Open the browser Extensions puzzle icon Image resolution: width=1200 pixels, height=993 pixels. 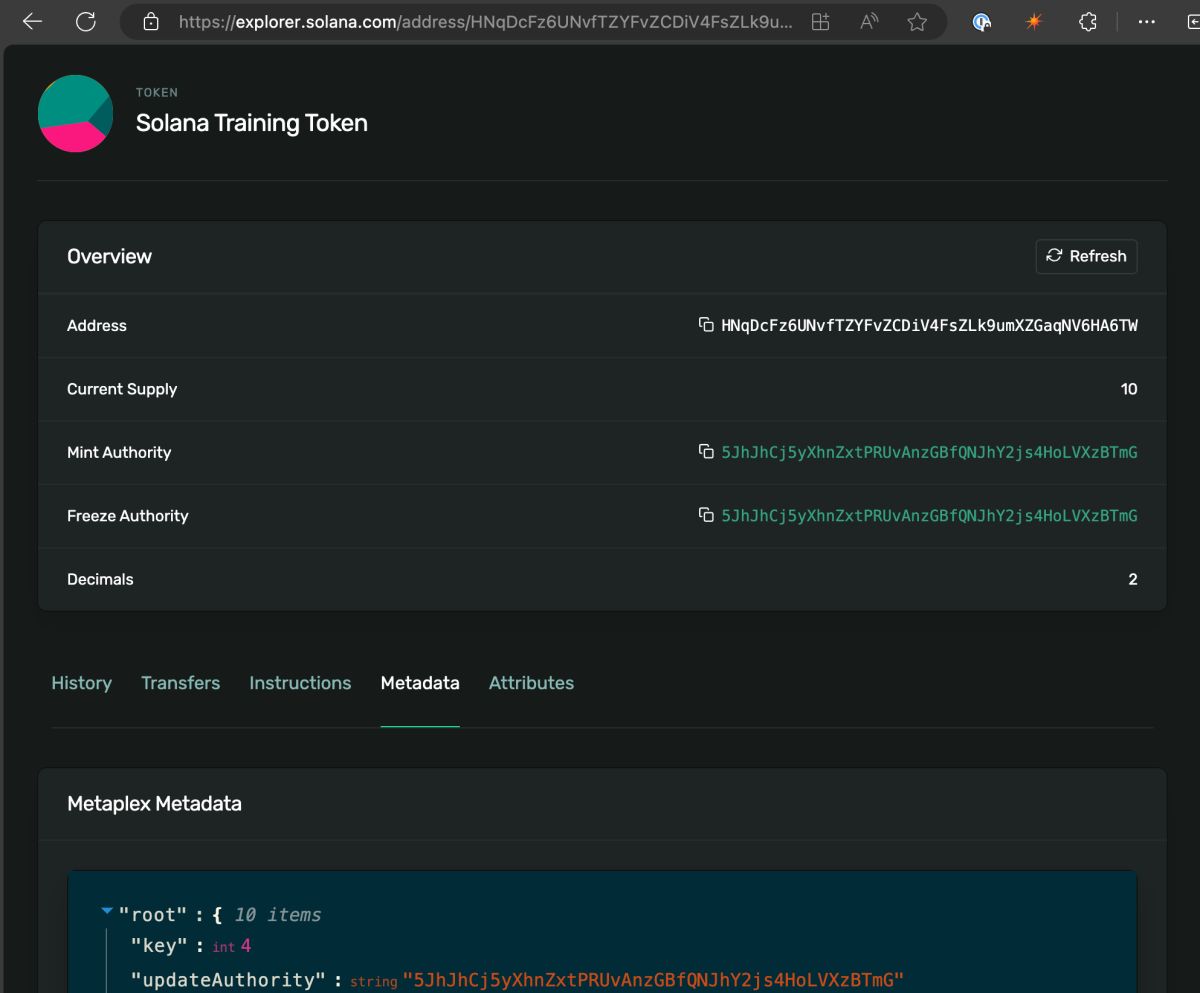[x=1088, y=22]
